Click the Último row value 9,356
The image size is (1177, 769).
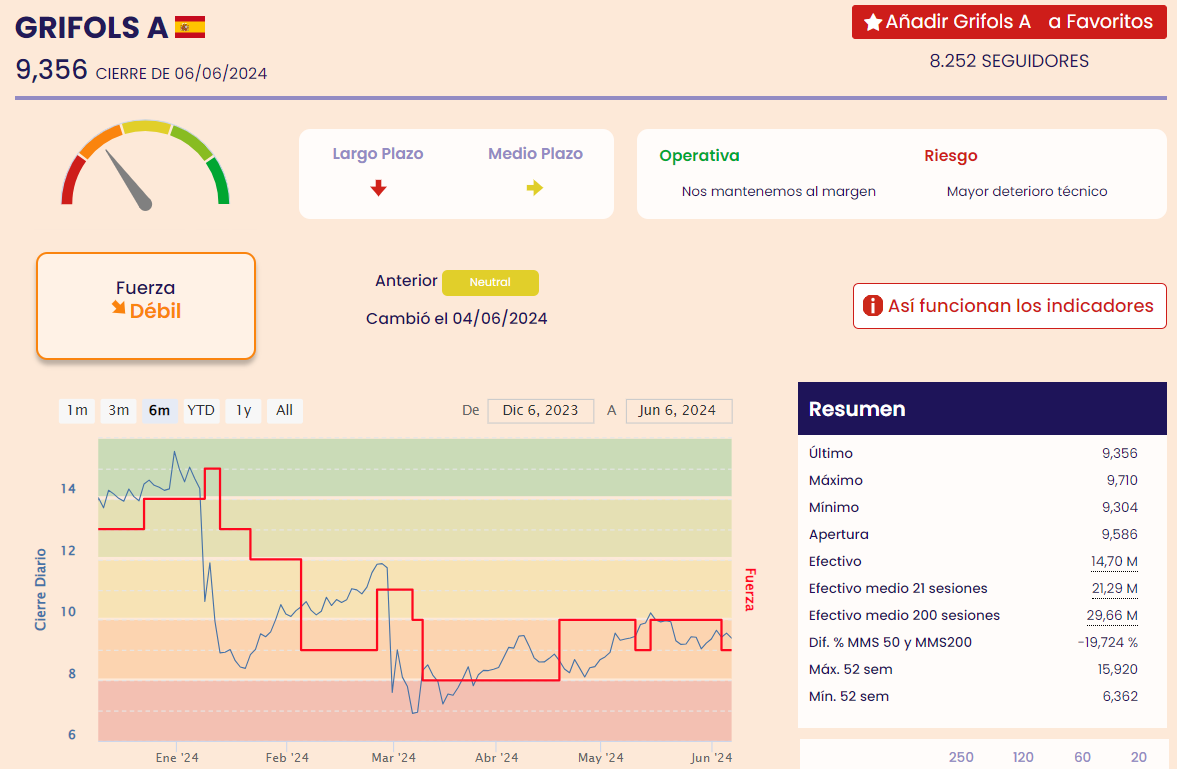(x=1119, y=454)
